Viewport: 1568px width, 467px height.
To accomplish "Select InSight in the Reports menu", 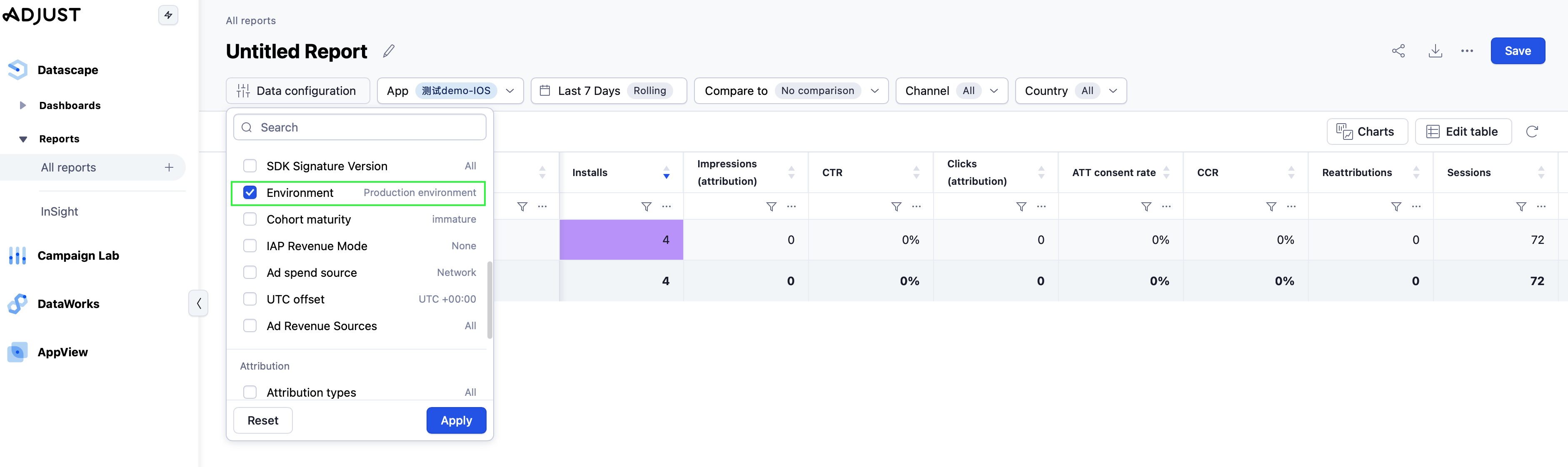I will coord(60,211).
